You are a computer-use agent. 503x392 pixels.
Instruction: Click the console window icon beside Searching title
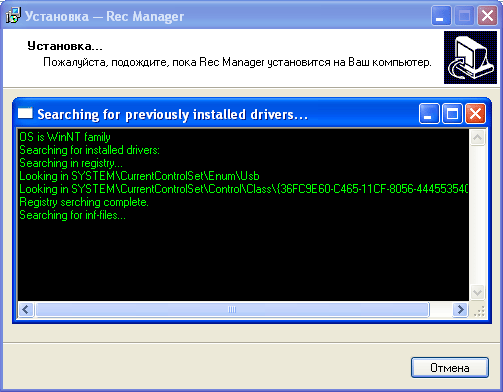(x=25, y=113)
